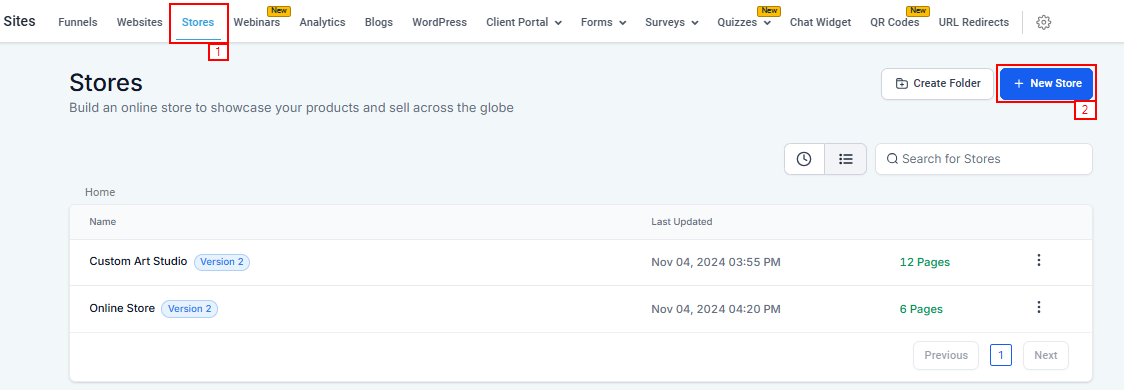This screenshot has width=1124, height=390.
Task: Open the WordPress tab
Action: coord(439,22)
